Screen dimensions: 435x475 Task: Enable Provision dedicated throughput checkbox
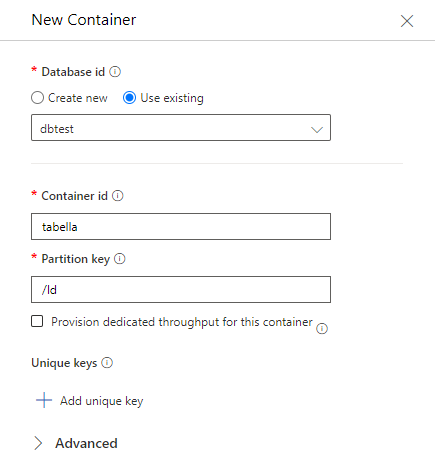click(x=37, y=322)
